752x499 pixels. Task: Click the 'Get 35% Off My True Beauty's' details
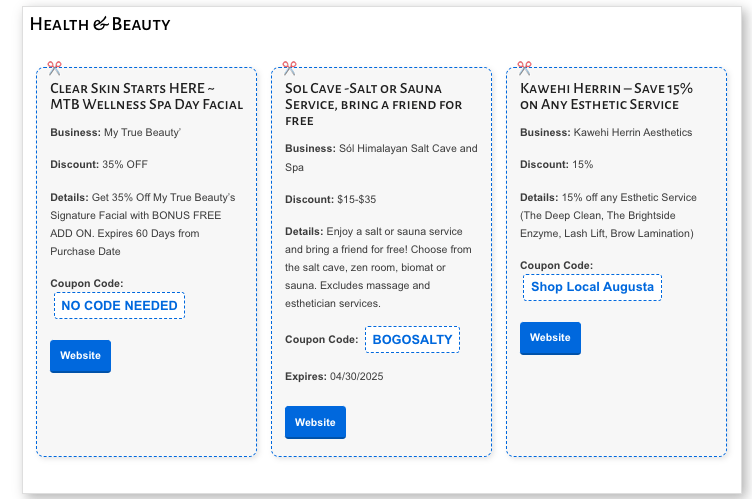tap(143, 224)
